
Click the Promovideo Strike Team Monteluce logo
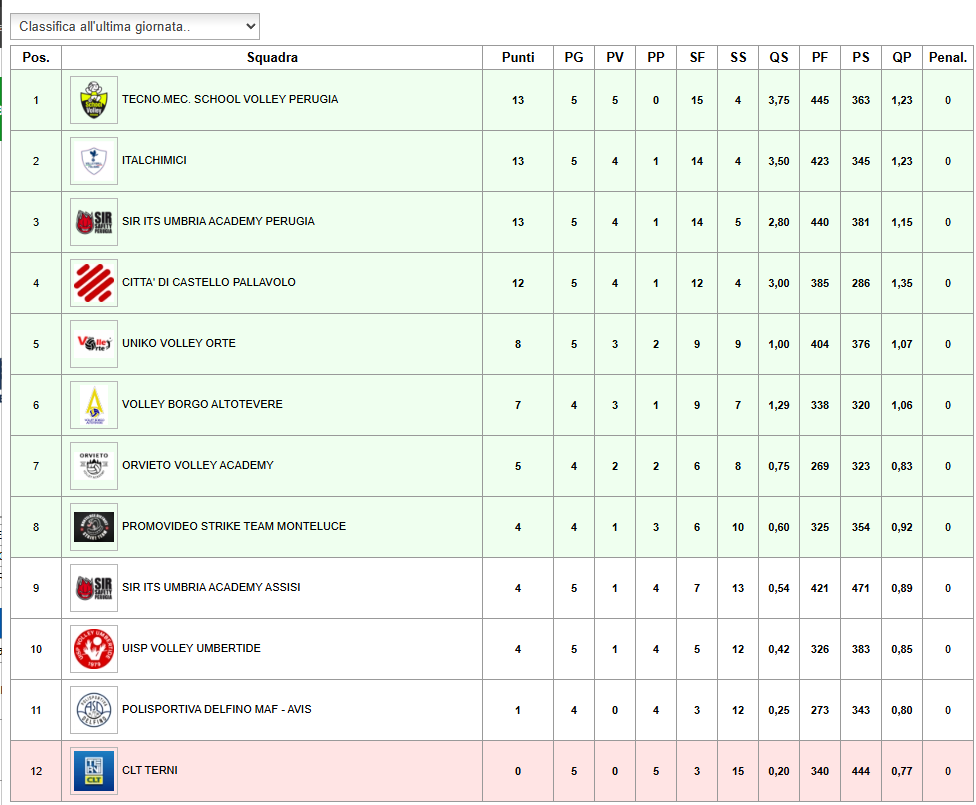click(x=94, y=527)
